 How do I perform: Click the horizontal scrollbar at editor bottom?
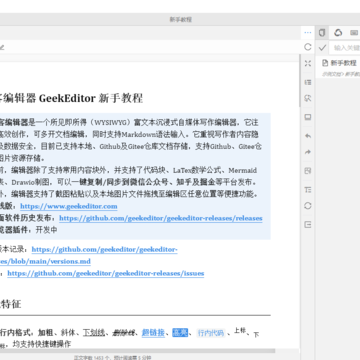pos(137,351)
